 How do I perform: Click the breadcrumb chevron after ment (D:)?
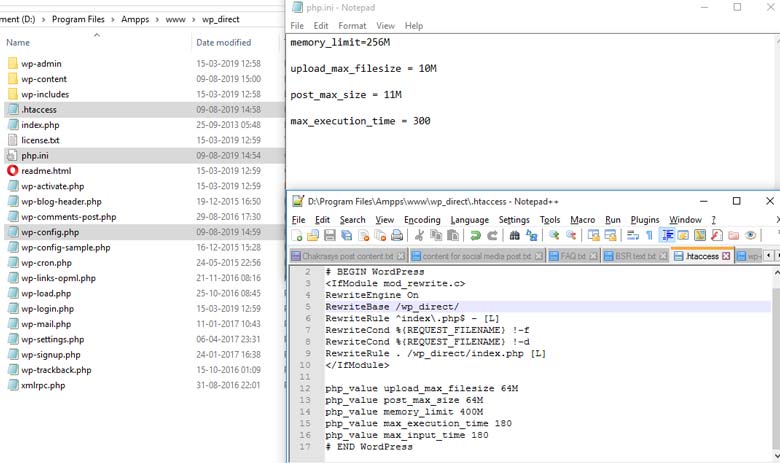click(x=43, y=19)
